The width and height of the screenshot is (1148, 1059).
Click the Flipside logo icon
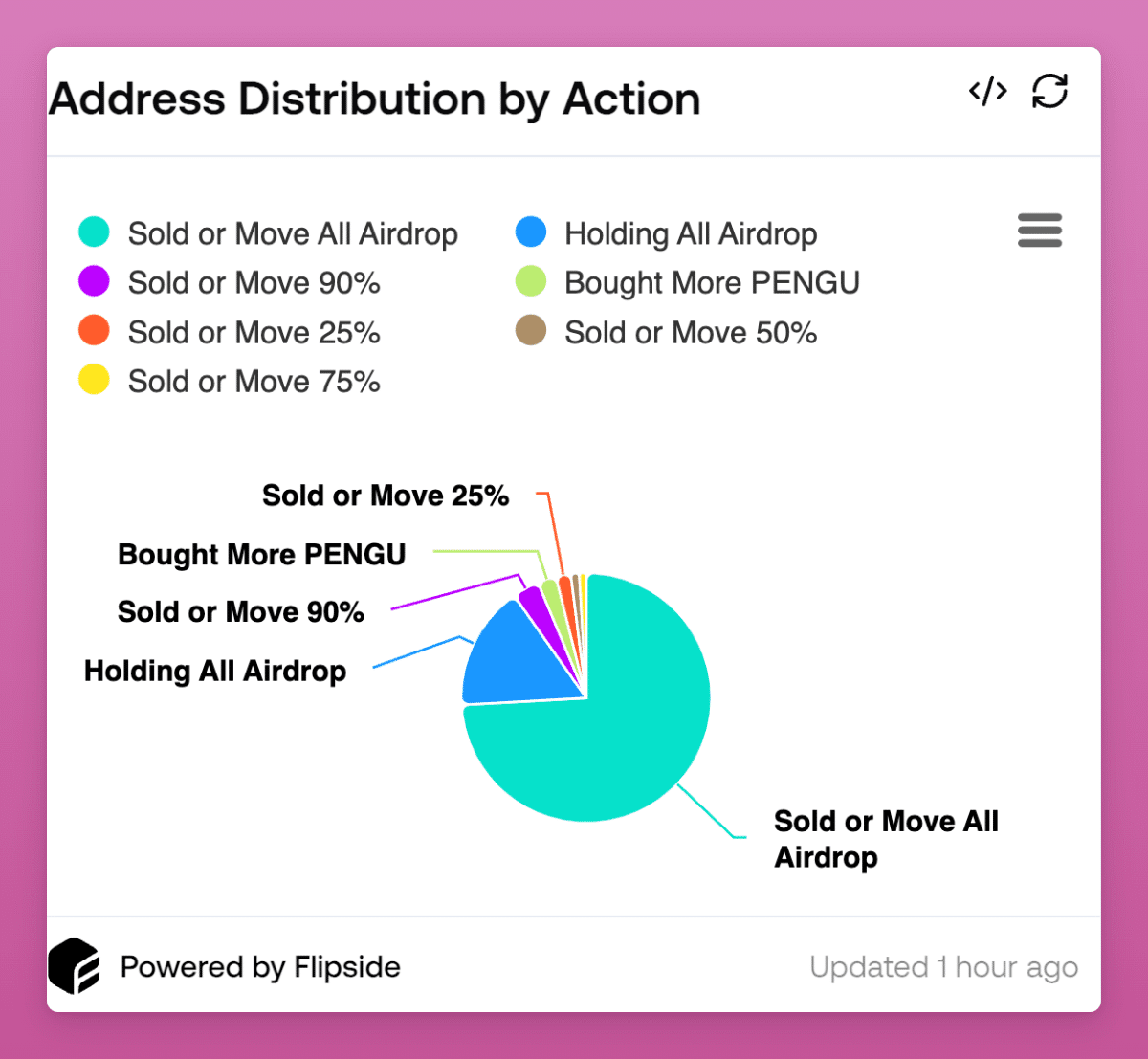click(x=75, y=966)
